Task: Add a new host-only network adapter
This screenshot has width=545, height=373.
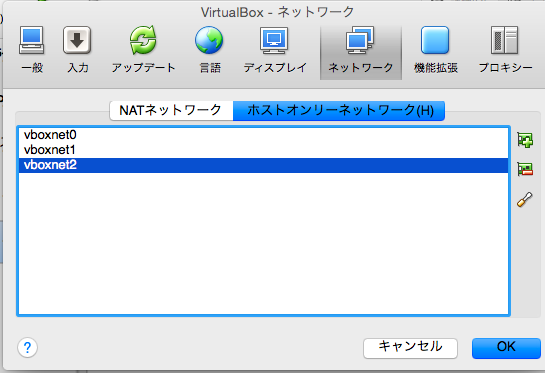Action: click(525, 140)
